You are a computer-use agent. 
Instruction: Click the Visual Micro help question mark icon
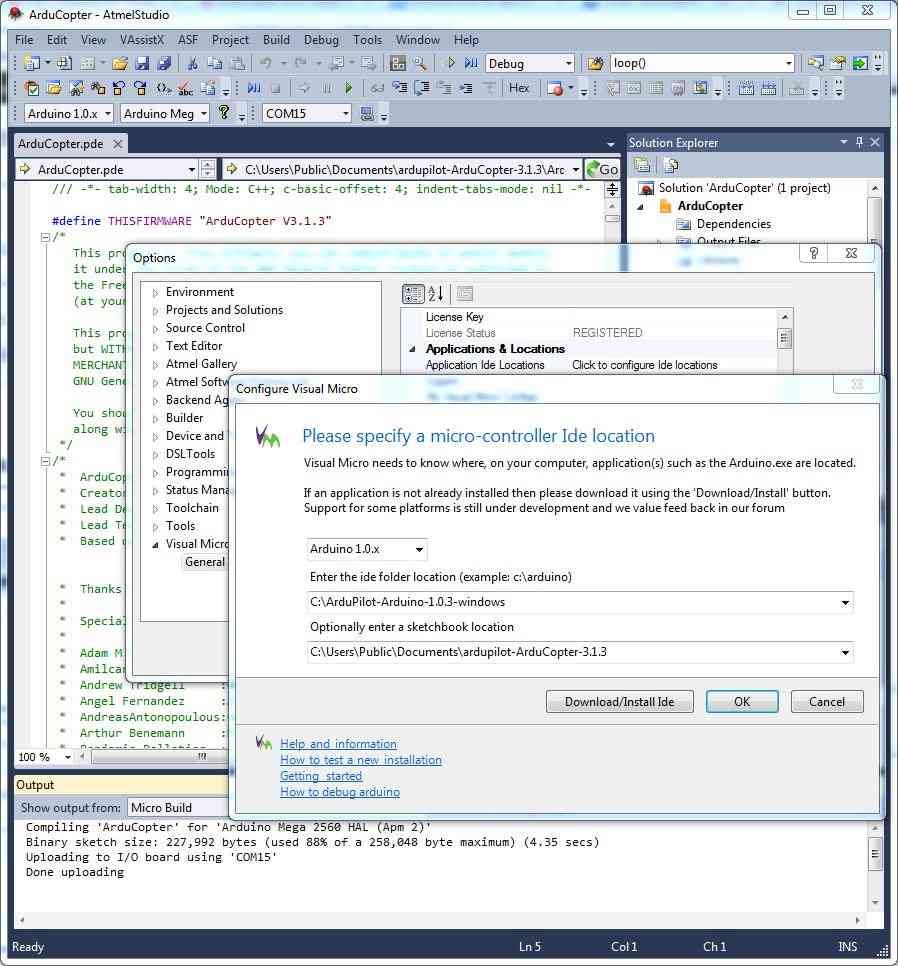coord(224,113)
